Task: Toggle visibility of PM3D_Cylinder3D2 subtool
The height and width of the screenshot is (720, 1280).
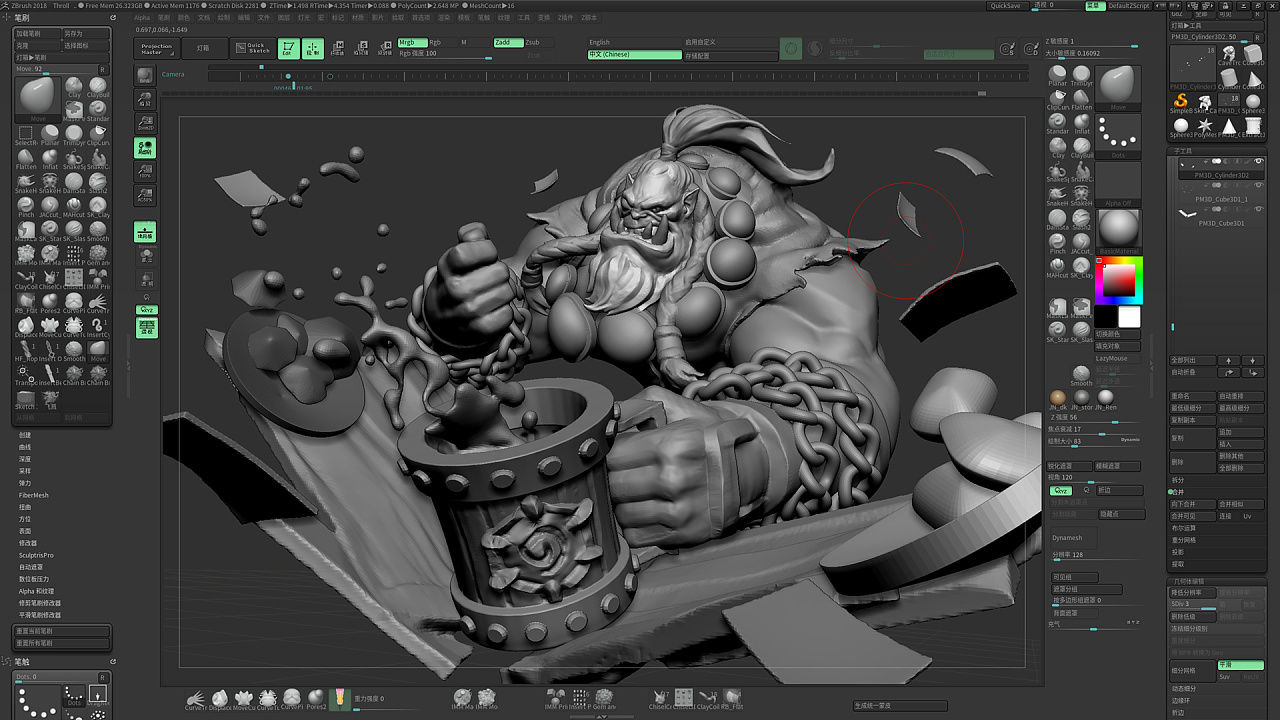Action: click(1259, 161)
